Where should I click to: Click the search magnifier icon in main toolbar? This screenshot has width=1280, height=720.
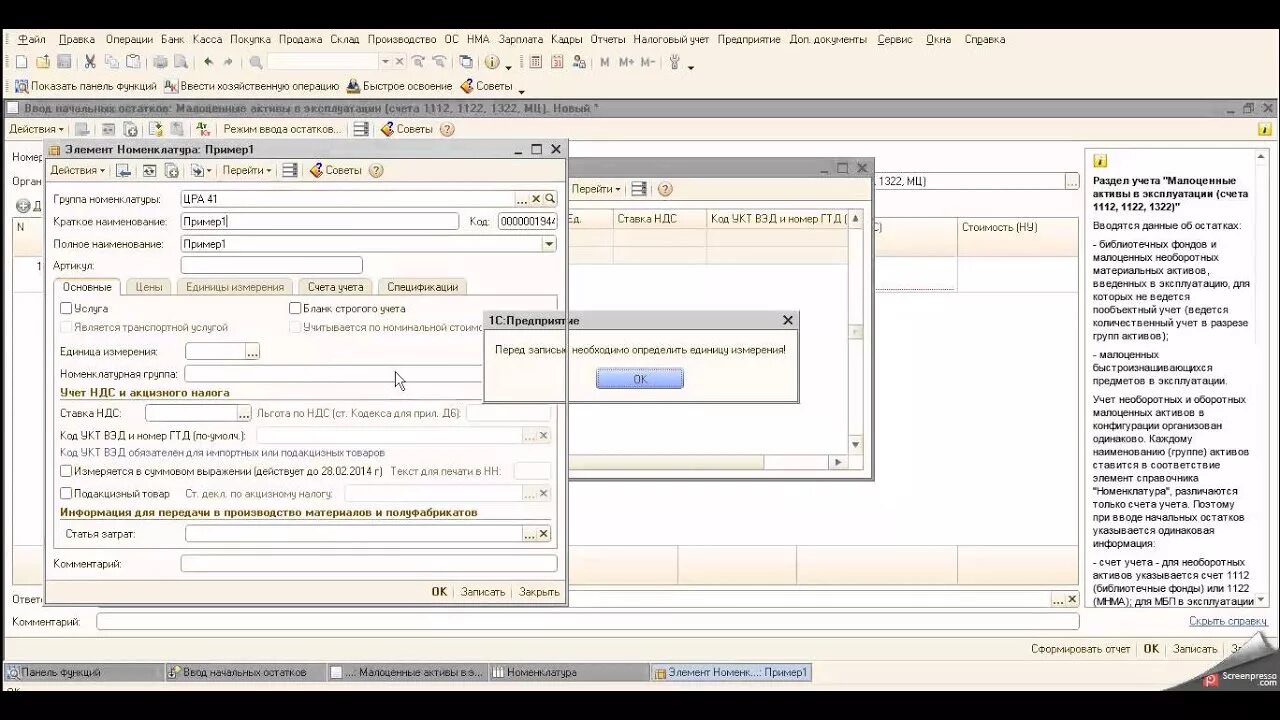click(x=256, y=62)
